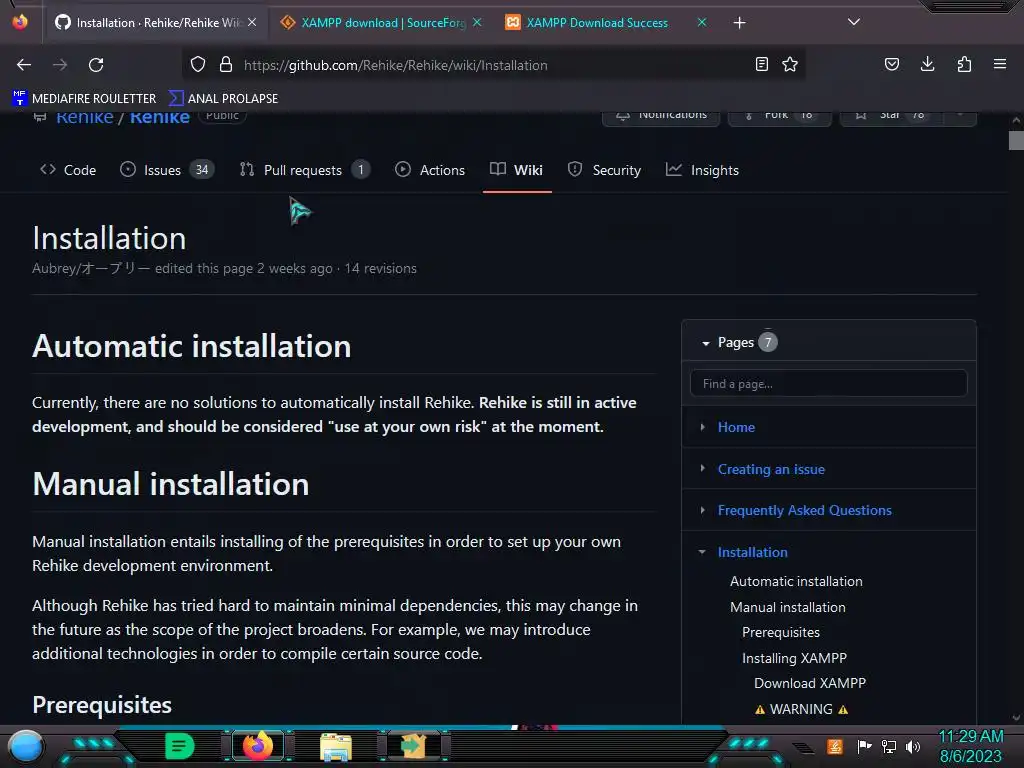Expand the list all tabs chevron
This screenshot has height=768, width=1024.
(x=854, y=22)
